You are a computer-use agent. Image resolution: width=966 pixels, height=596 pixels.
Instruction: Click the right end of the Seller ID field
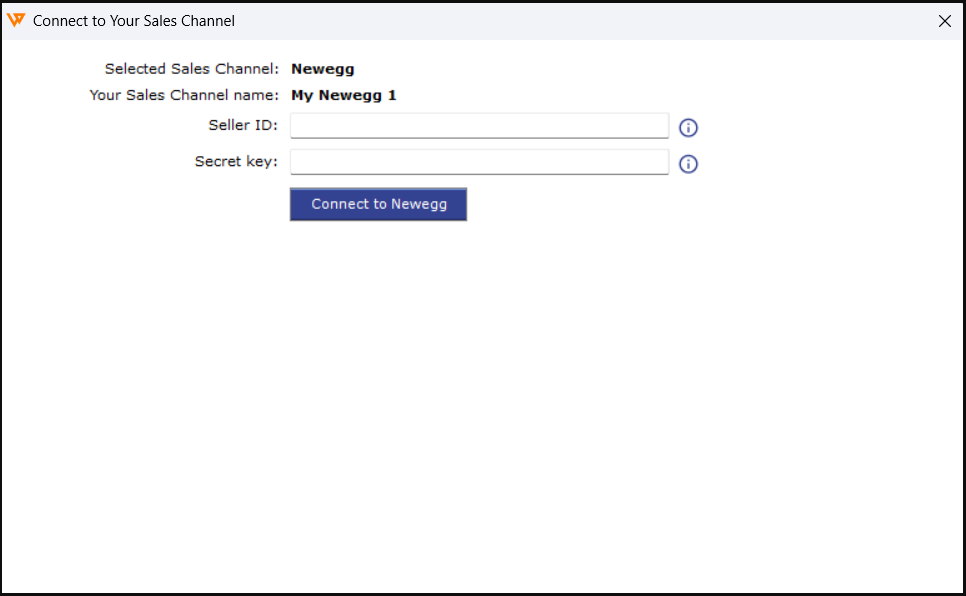(655, 126)
